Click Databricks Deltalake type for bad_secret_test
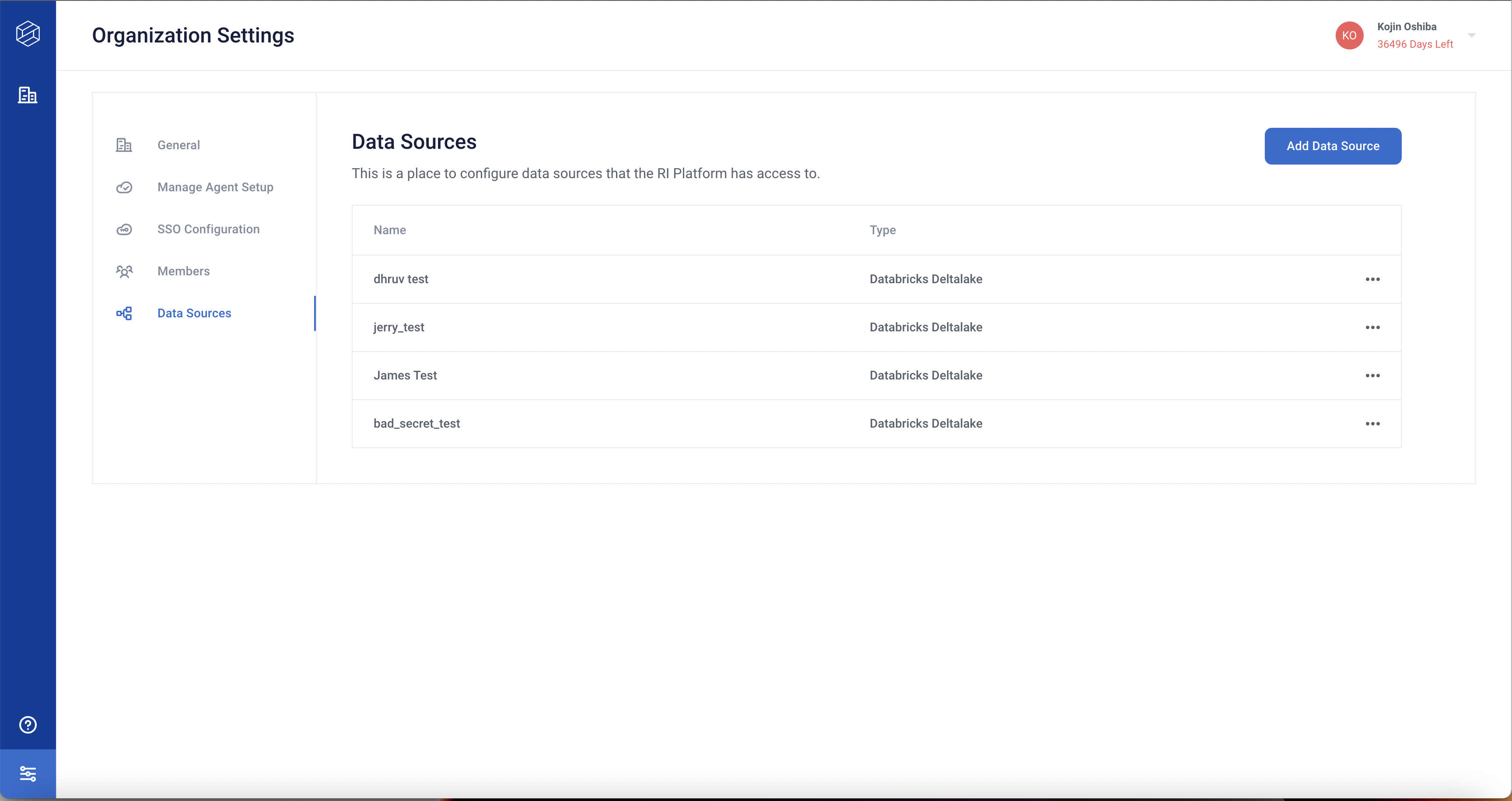 [x=926, y=423]
